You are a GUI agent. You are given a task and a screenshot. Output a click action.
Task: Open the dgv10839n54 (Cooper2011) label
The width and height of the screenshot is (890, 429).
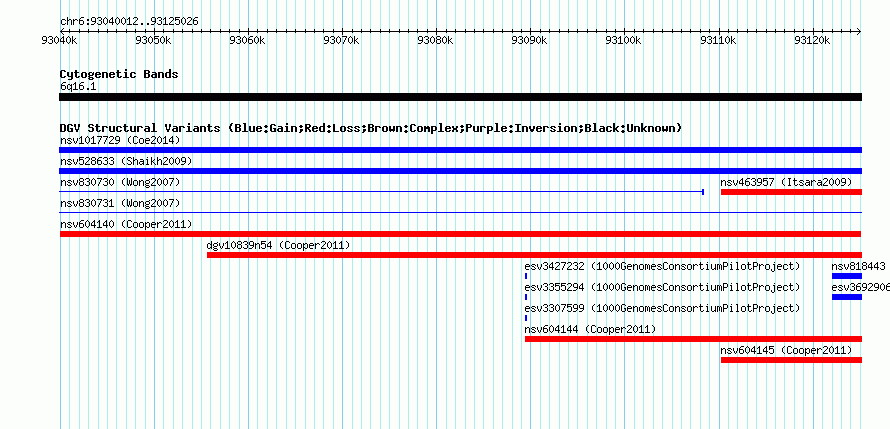[278, 245]
